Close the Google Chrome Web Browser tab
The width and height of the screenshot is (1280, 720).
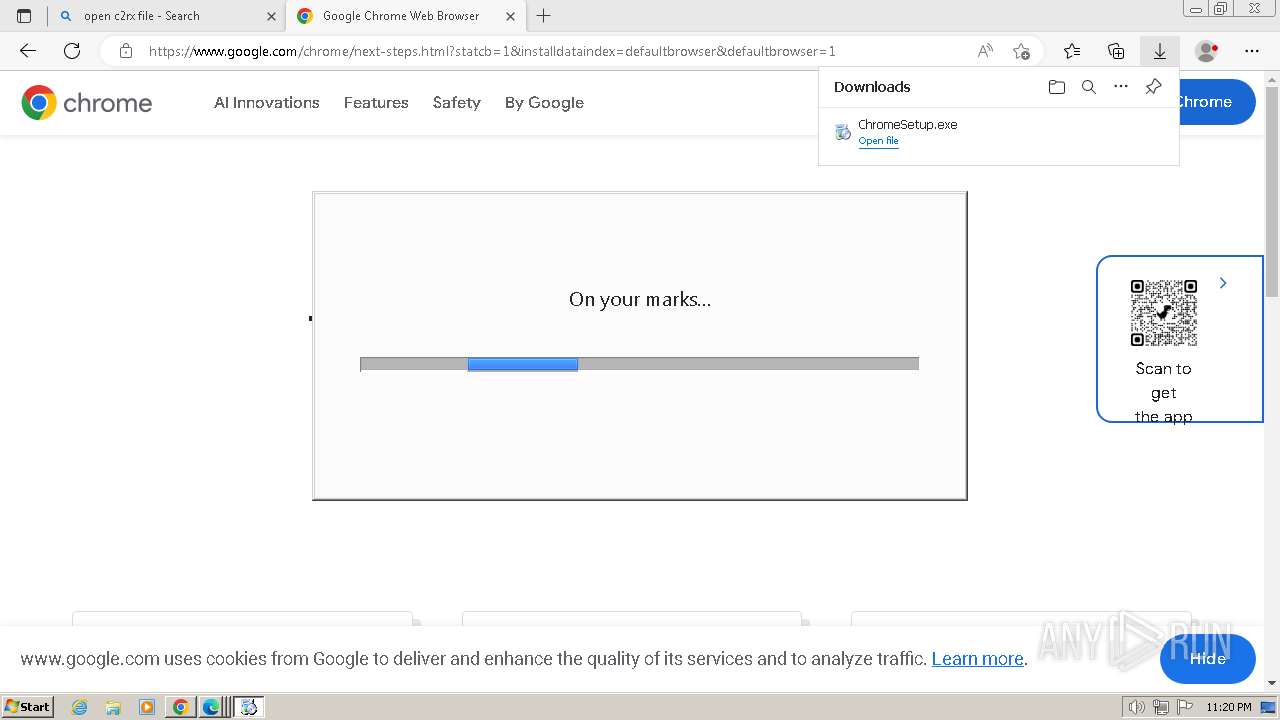pos(510,16)
